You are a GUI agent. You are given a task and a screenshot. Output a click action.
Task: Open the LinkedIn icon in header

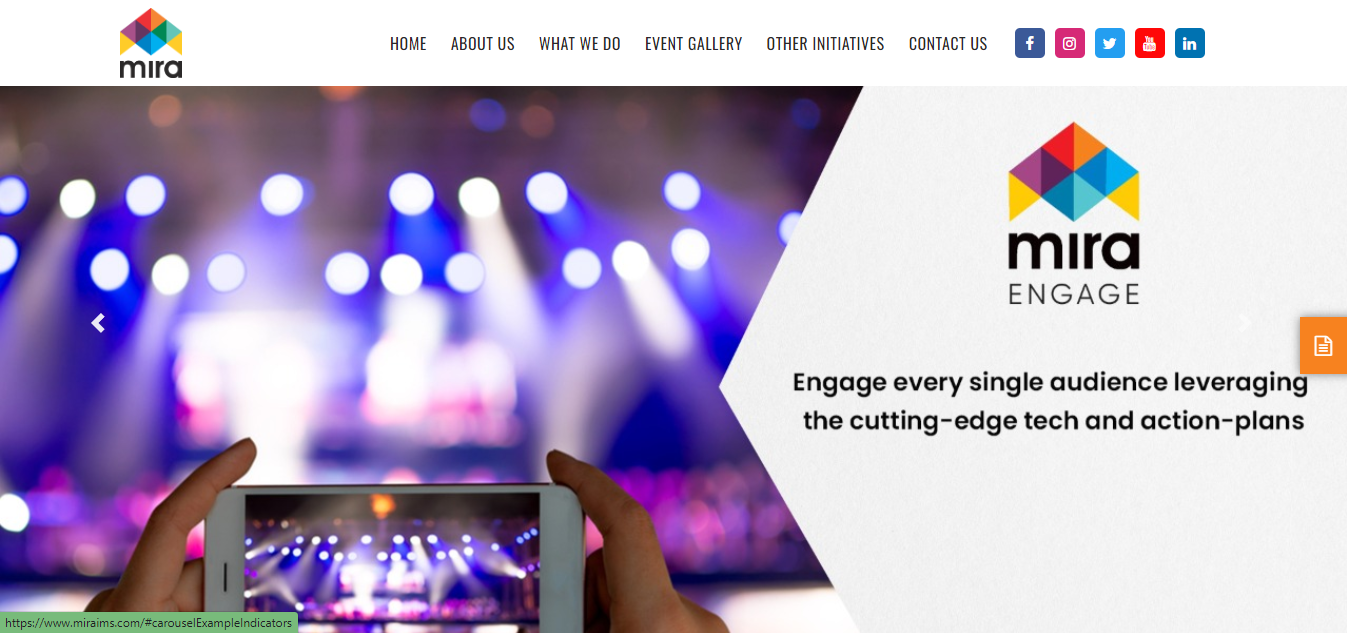click(x=1189, y=43)
